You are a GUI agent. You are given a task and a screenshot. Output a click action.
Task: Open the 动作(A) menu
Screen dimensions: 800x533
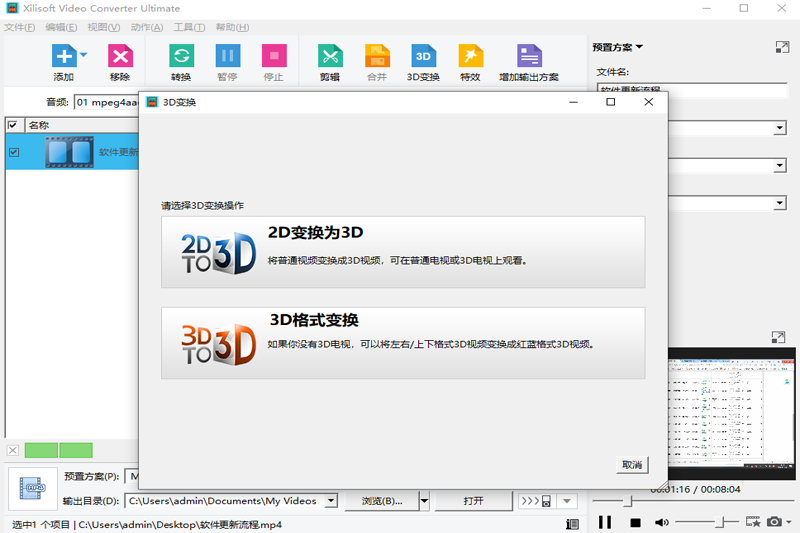pyautogui.click(x=147, y=27)
